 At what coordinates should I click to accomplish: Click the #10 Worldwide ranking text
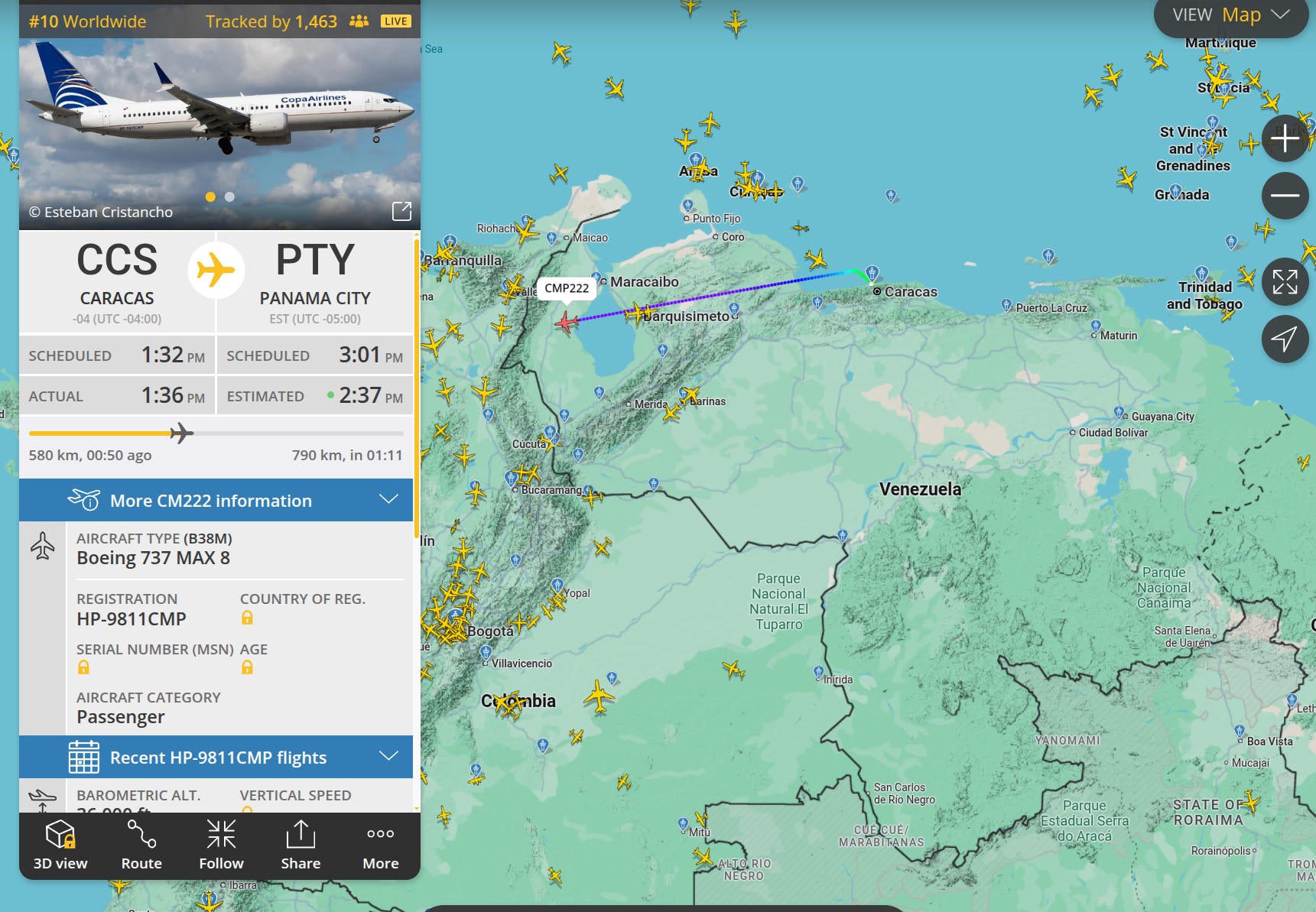(x=87, y=21)
